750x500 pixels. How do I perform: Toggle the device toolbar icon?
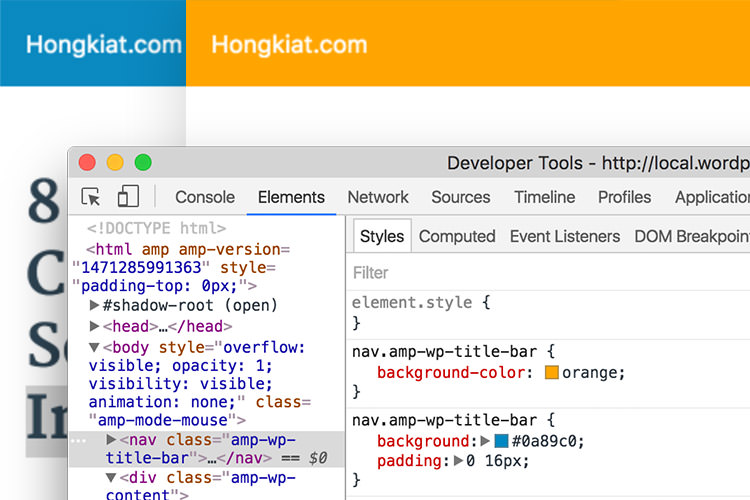128,196
